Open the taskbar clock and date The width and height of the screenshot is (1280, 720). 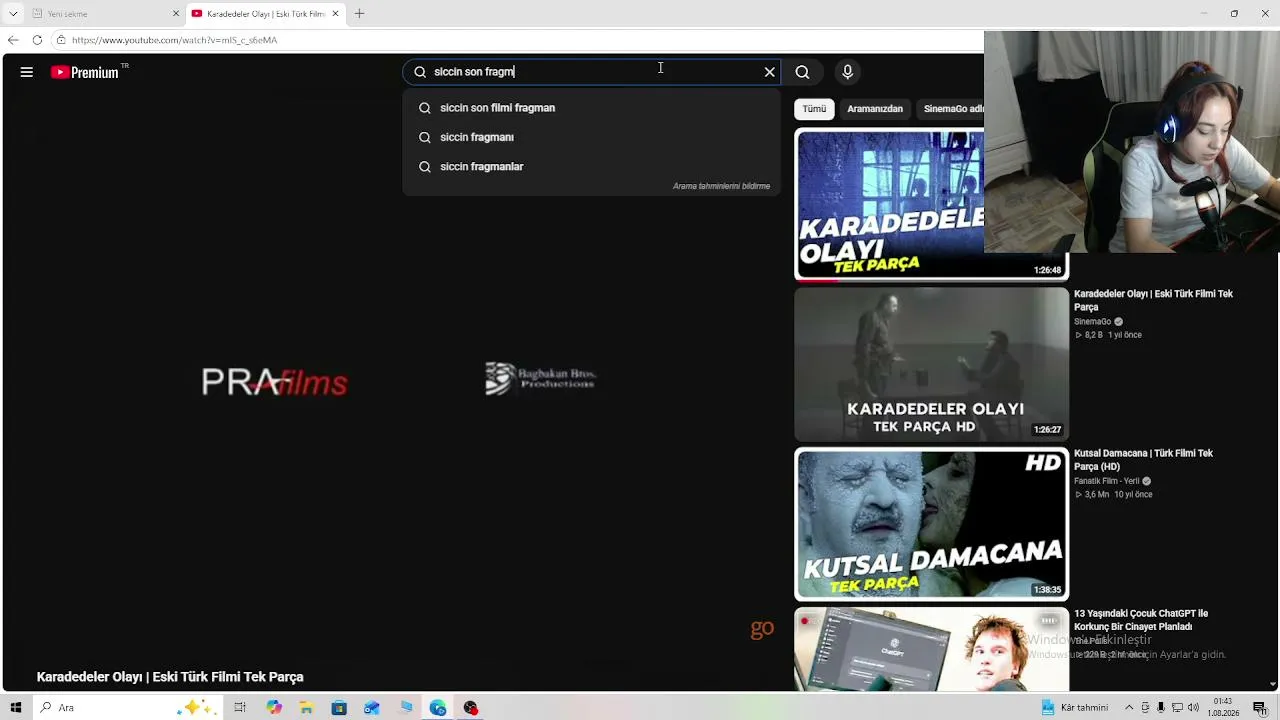pyautogui.click(x=1223, y=708)
